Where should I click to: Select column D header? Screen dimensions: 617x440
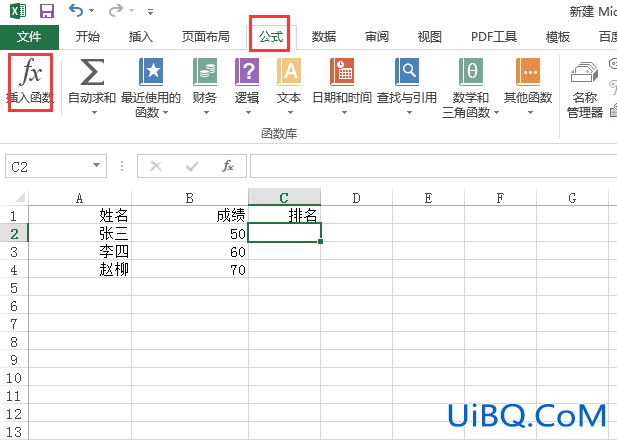click(357, 198)
